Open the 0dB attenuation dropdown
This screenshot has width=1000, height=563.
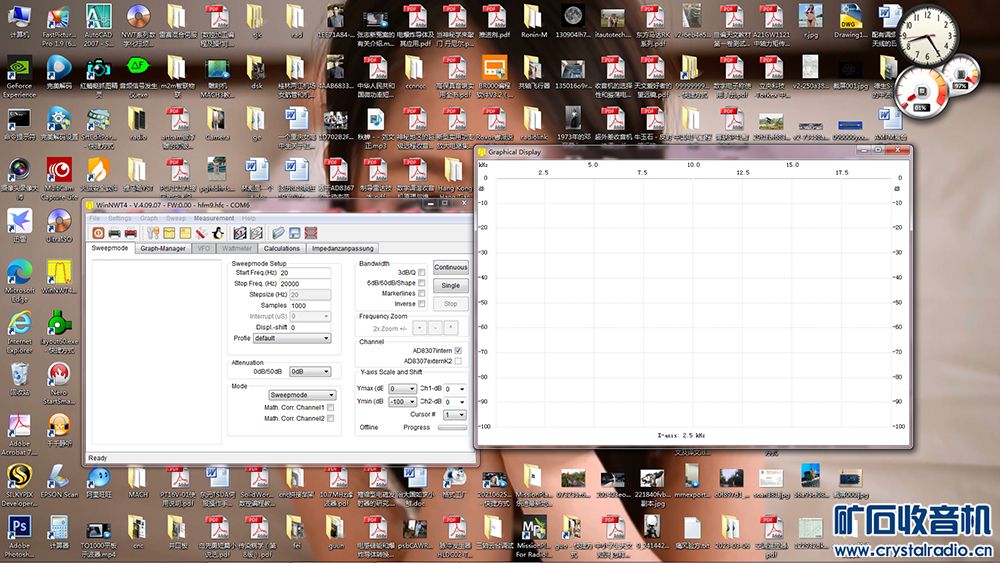pos(309,371)
